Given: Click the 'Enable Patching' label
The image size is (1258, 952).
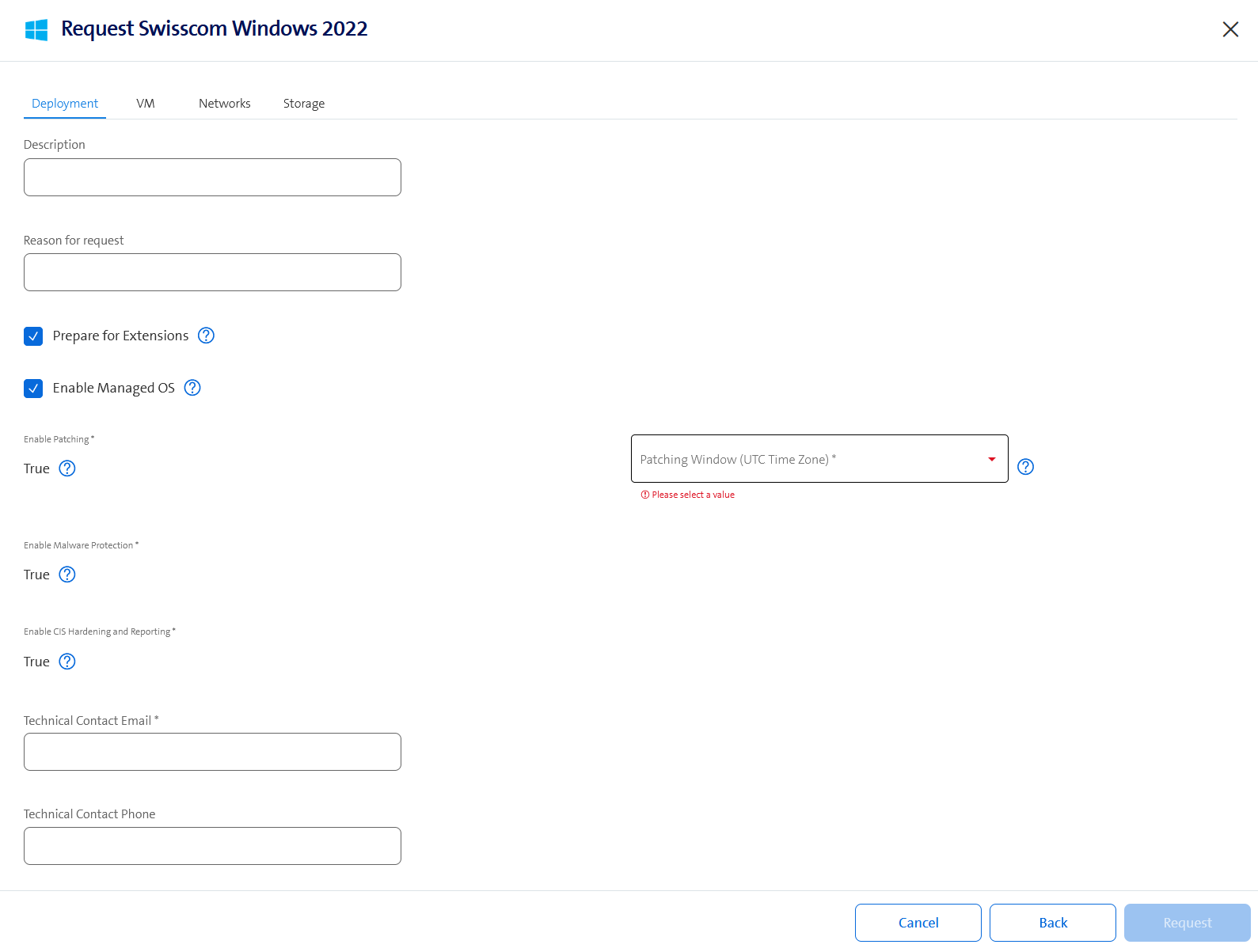Looking at the screenshot, I should tap(59, 439).
